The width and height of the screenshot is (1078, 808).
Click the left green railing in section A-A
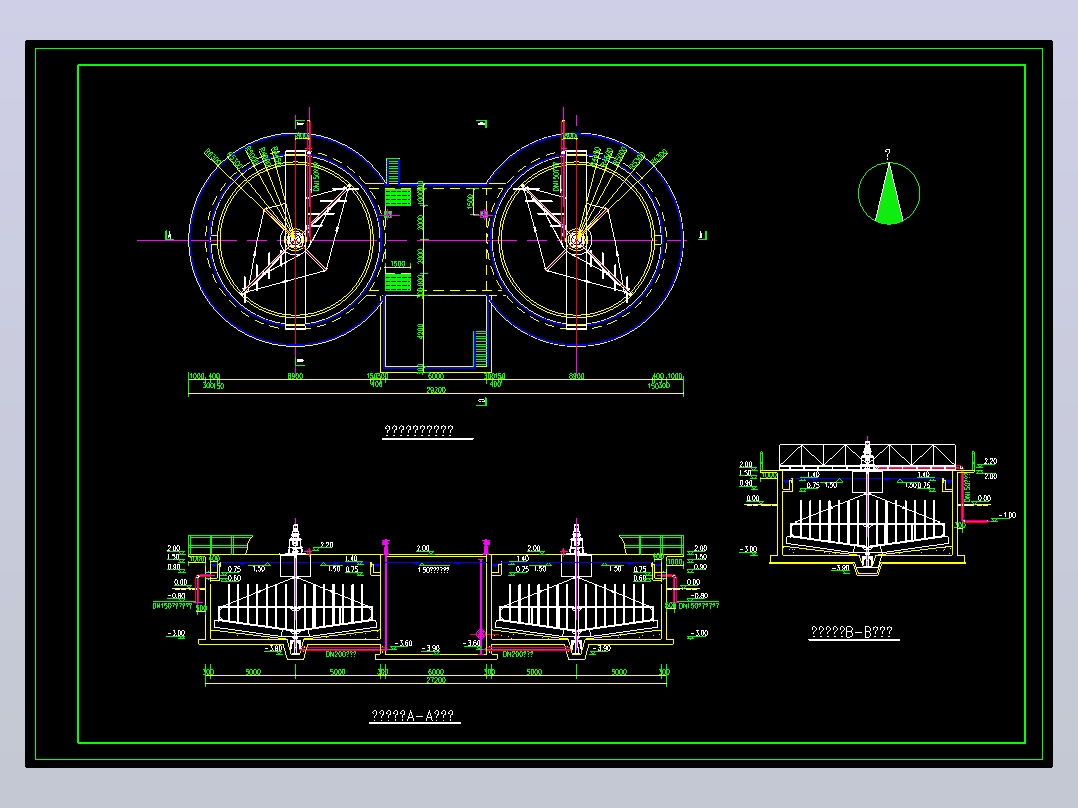219,544
